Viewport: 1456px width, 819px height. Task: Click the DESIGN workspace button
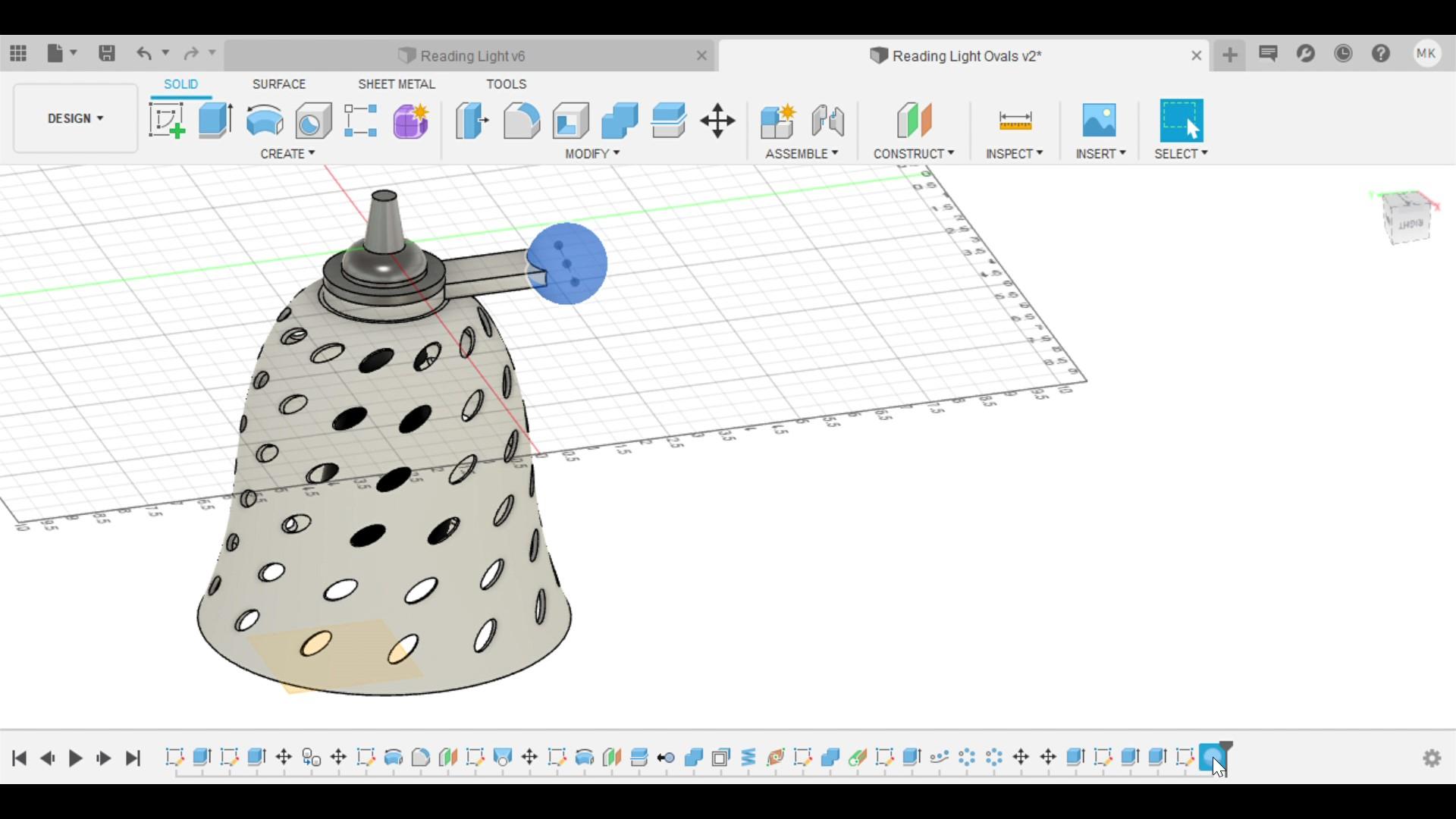tap(75, 117)
